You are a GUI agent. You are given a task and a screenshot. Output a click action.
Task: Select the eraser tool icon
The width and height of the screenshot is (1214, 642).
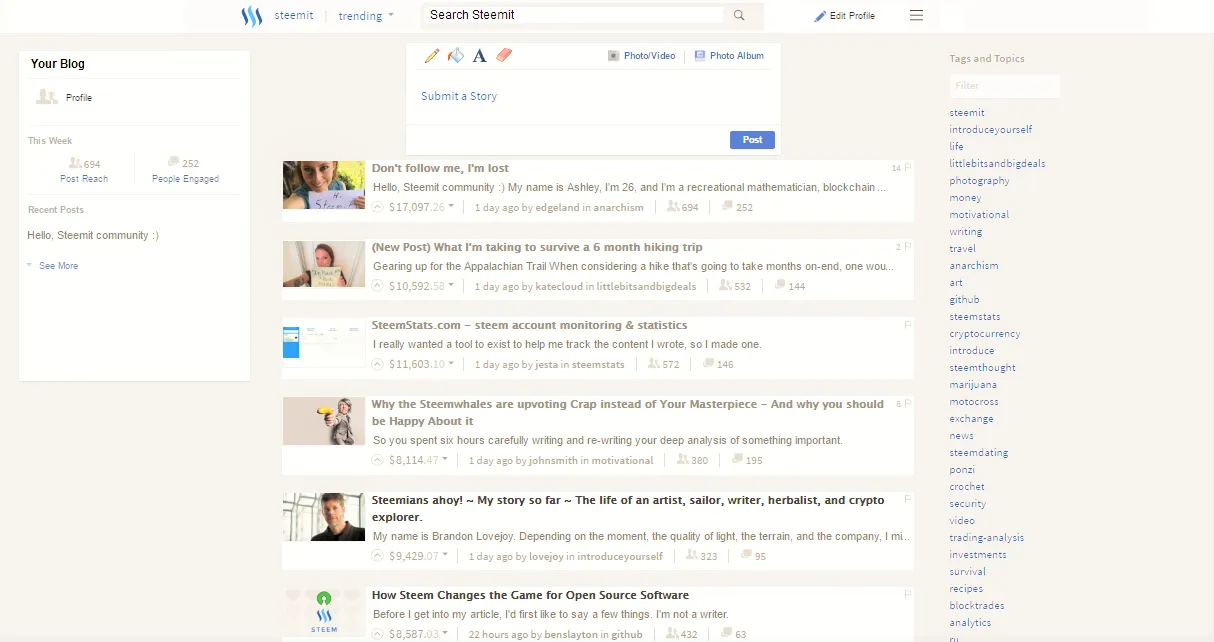(x=504, y=55)
